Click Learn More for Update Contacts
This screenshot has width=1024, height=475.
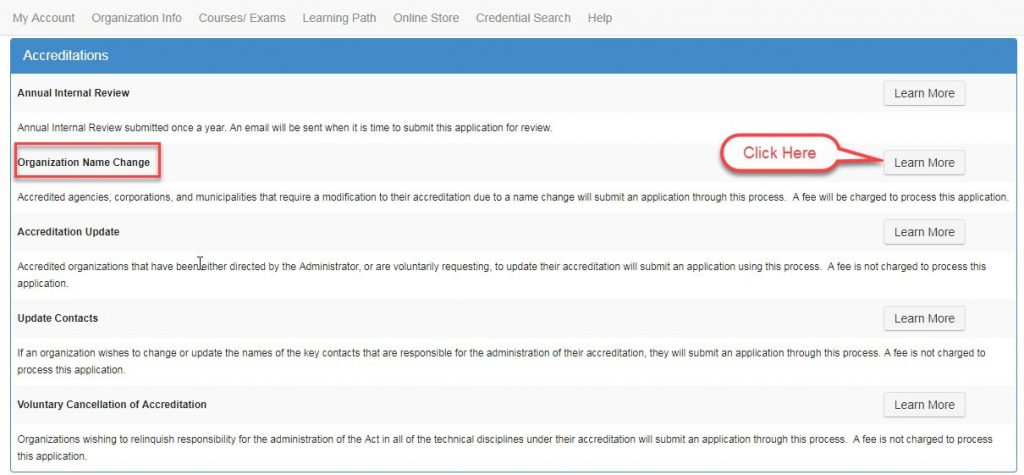click(924, 318)
